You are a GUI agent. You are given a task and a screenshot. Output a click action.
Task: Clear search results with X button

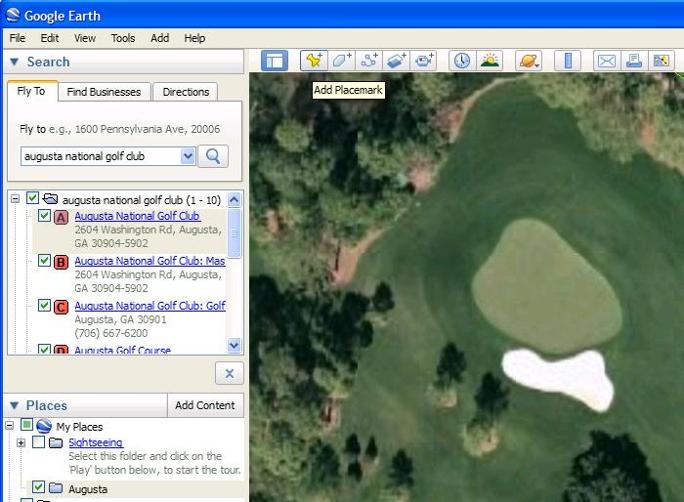click(x=229, y=373)
